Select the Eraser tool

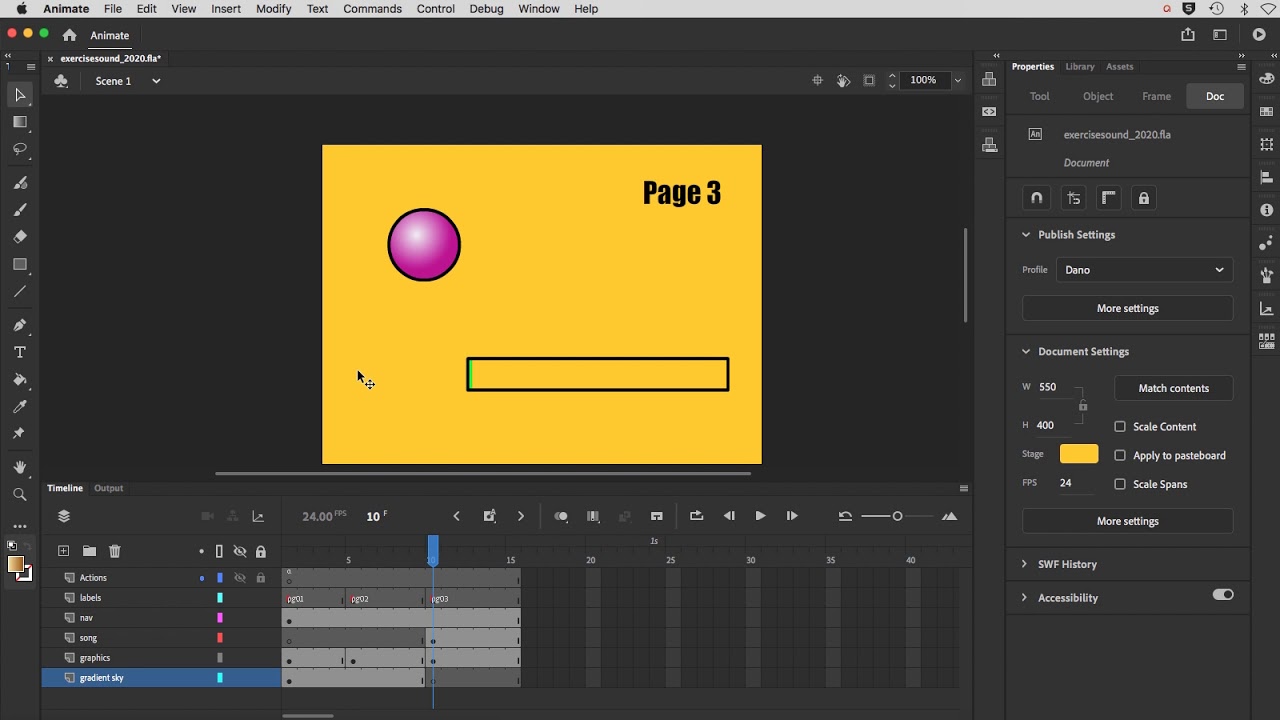(x=20, y=237)
